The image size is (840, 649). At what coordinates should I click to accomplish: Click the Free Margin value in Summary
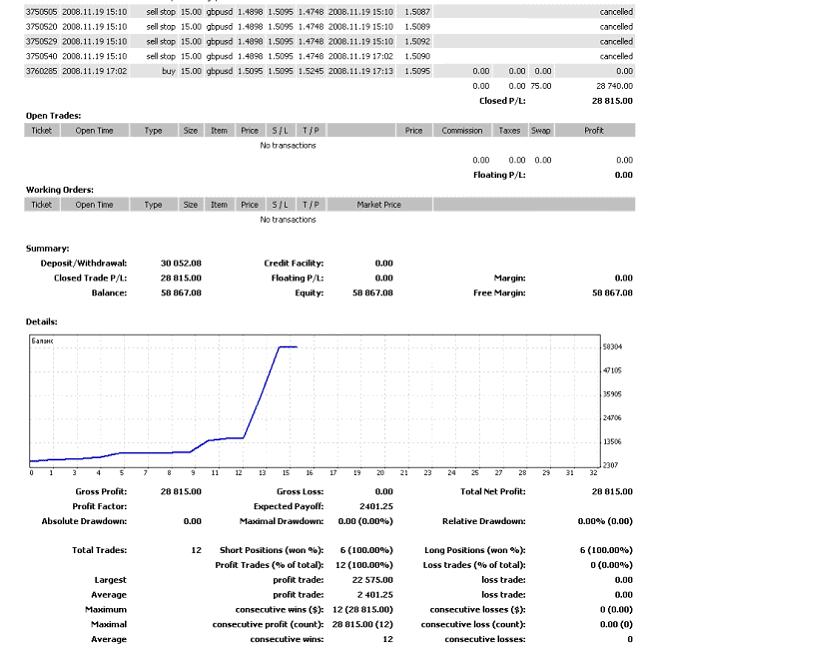612,293
